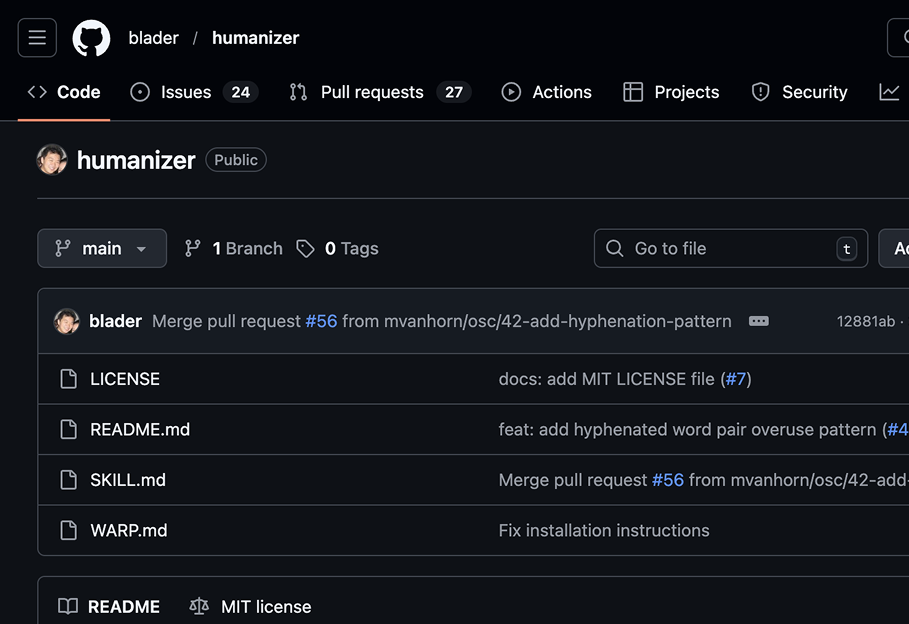Select the SKILL.md file
The image size is (909, 624).
(127, 480)
